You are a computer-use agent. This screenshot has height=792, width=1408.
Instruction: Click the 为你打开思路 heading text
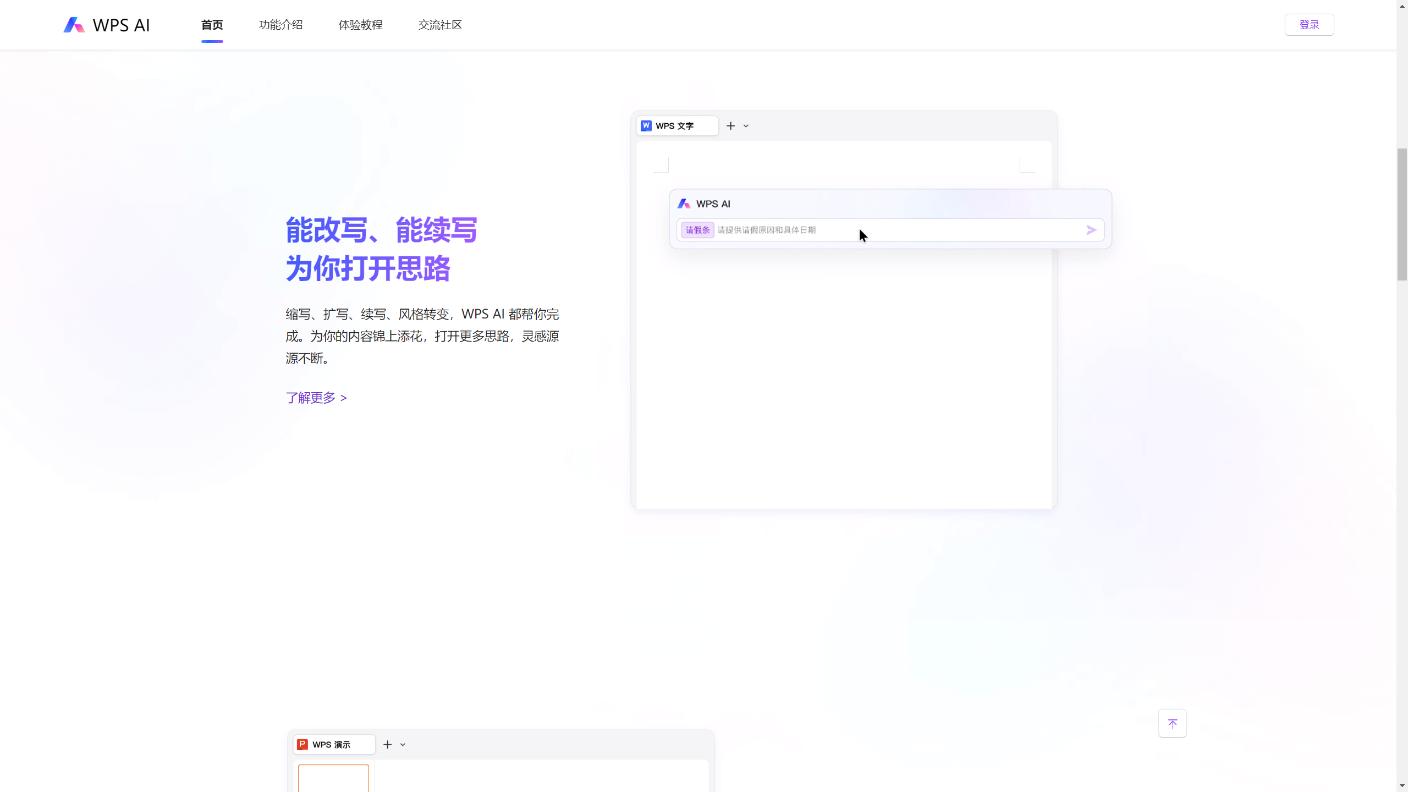pos(368,269)
